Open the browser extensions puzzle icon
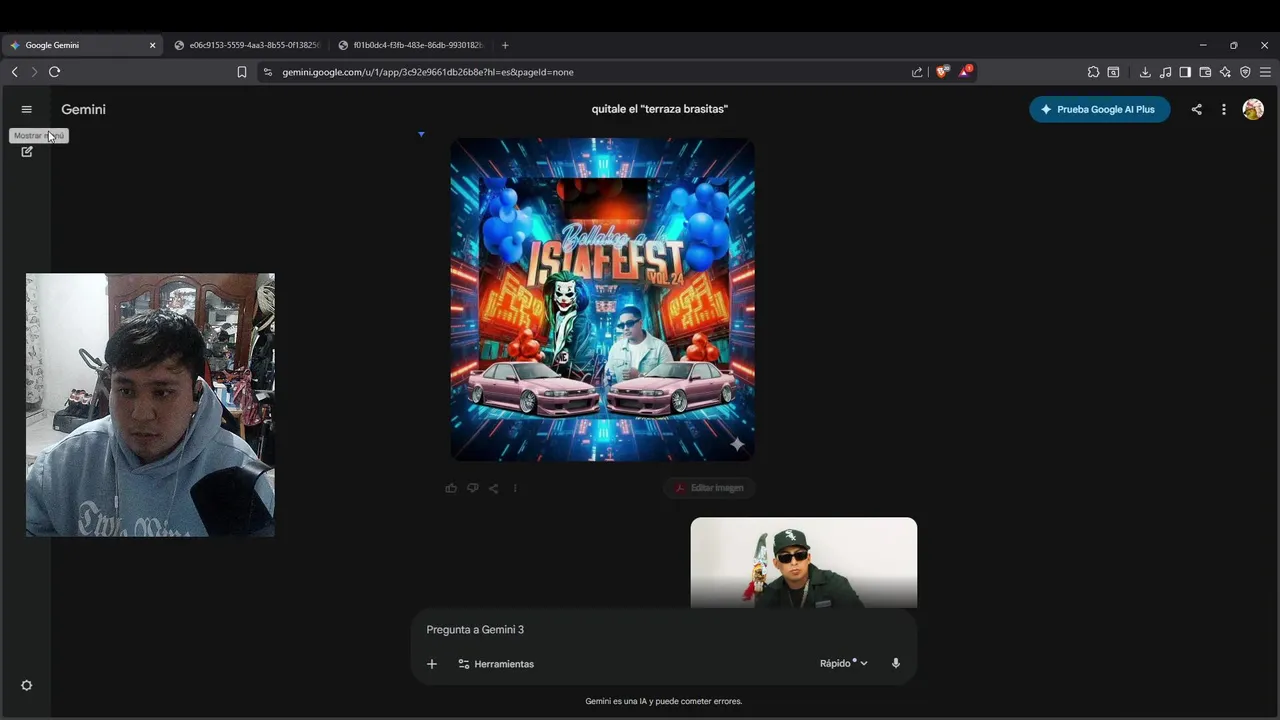The height and width of the screenshot is (720, 1280). tap(1093, 72)
